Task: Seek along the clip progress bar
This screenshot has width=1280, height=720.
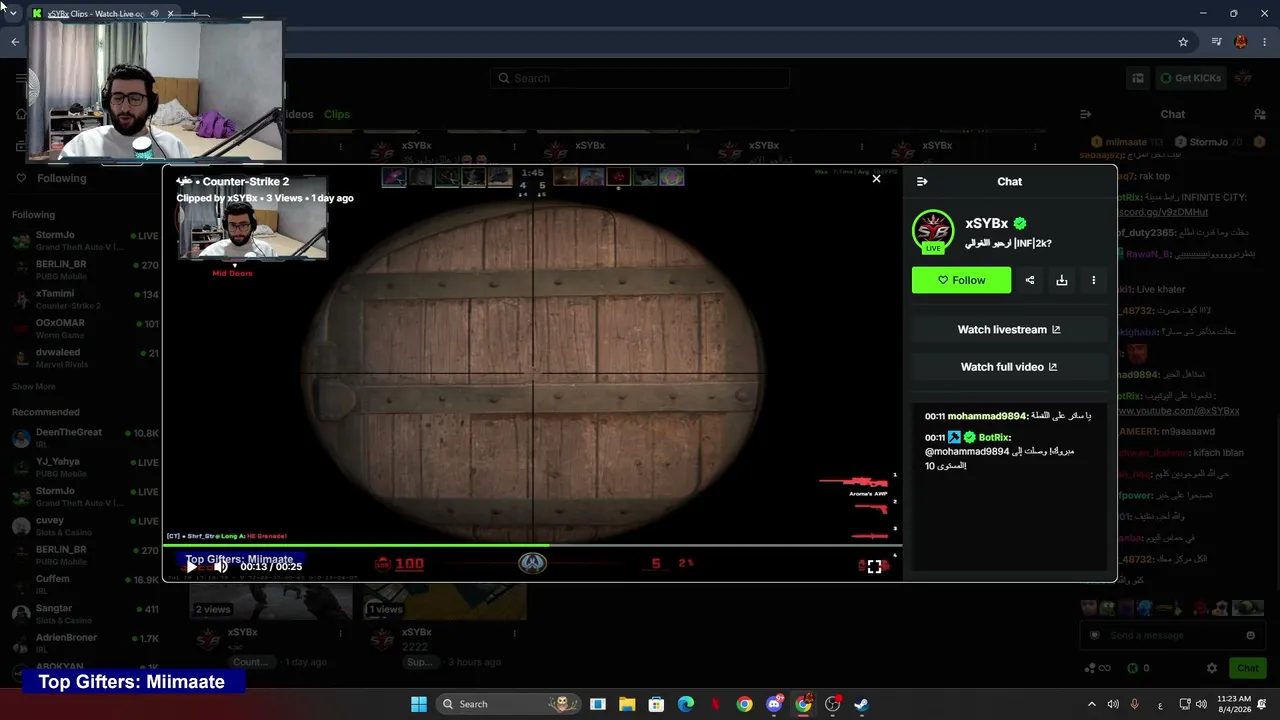Action: tap(533, 546)
